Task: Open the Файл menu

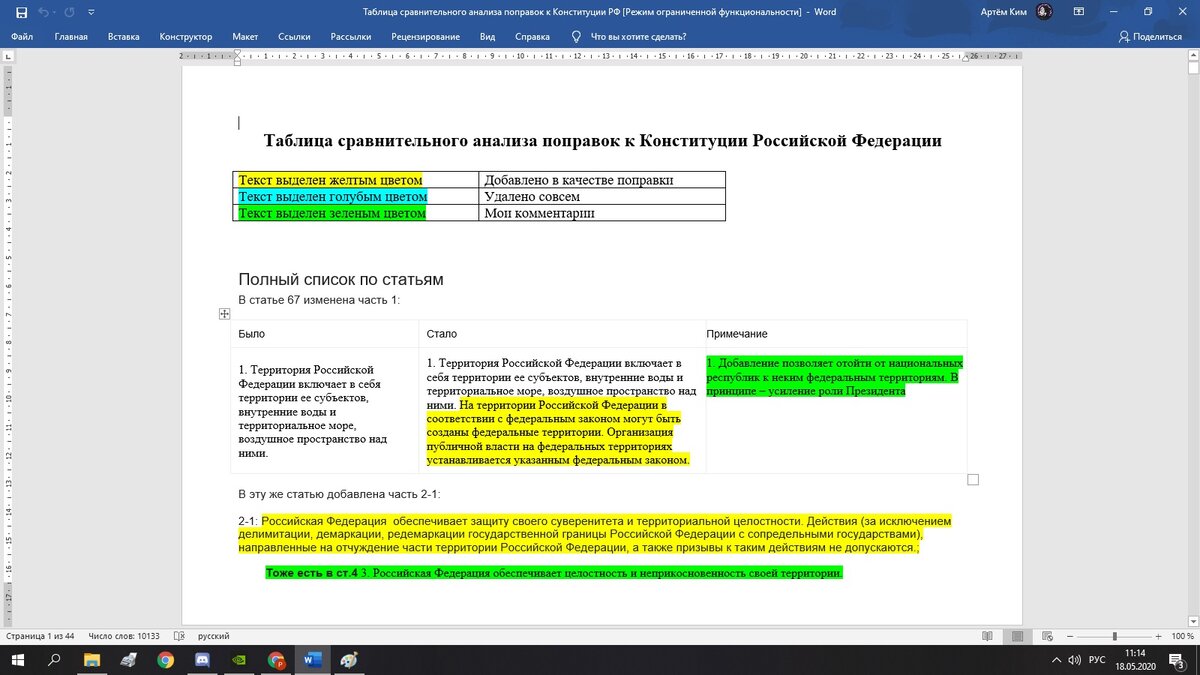Action: [x=22, y=37]
